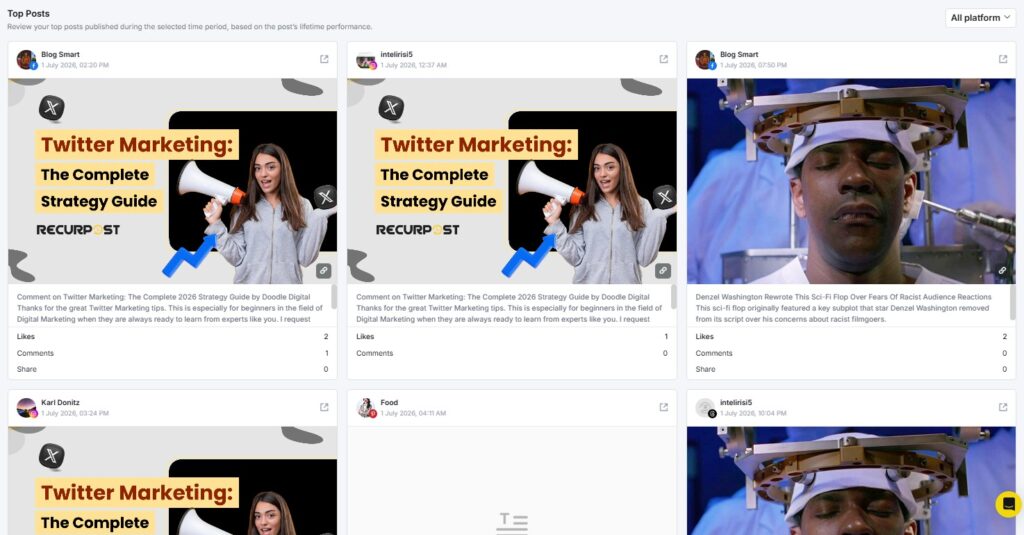Click Comments row in Denzel Washington post

[x=851, y=353]
